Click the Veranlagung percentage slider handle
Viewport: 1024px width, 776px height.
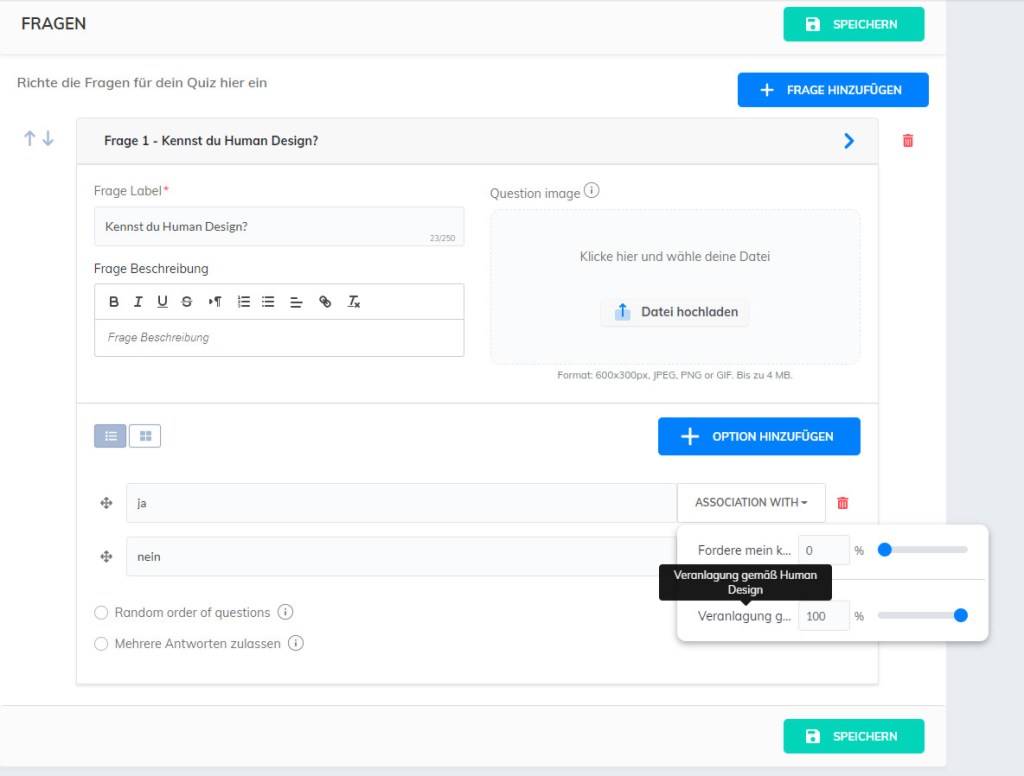click(960, 616)
